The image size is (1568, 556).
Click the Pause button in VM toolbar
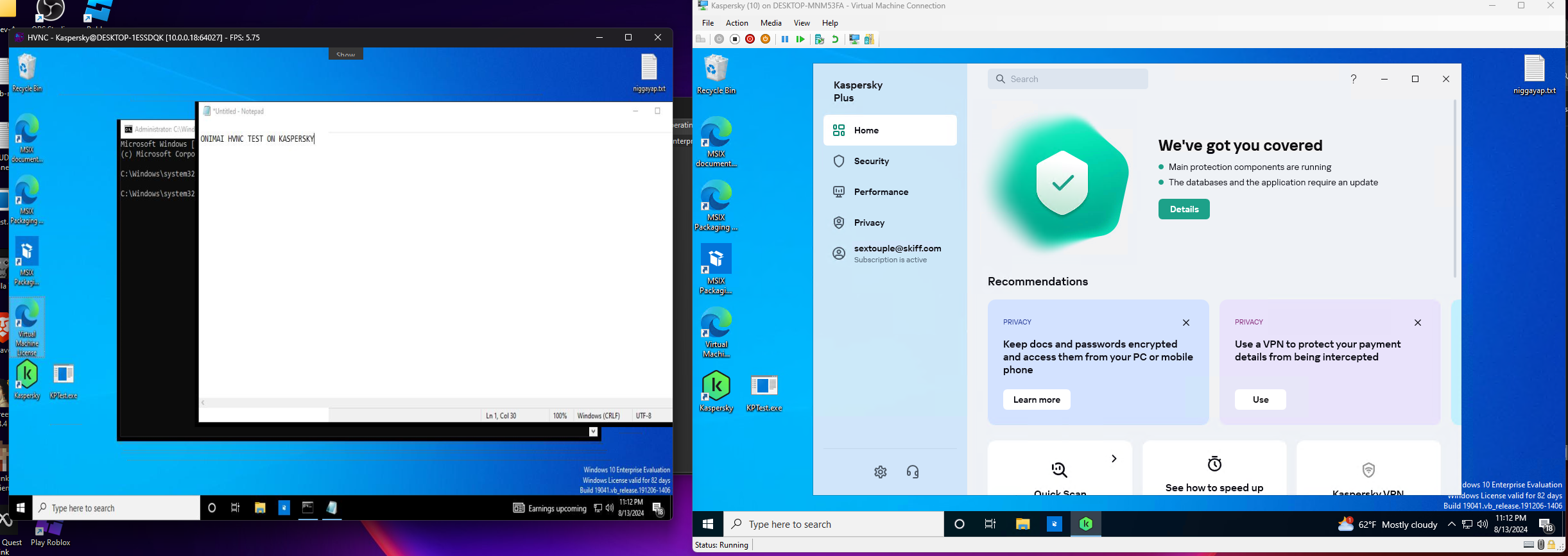point(784,39)
